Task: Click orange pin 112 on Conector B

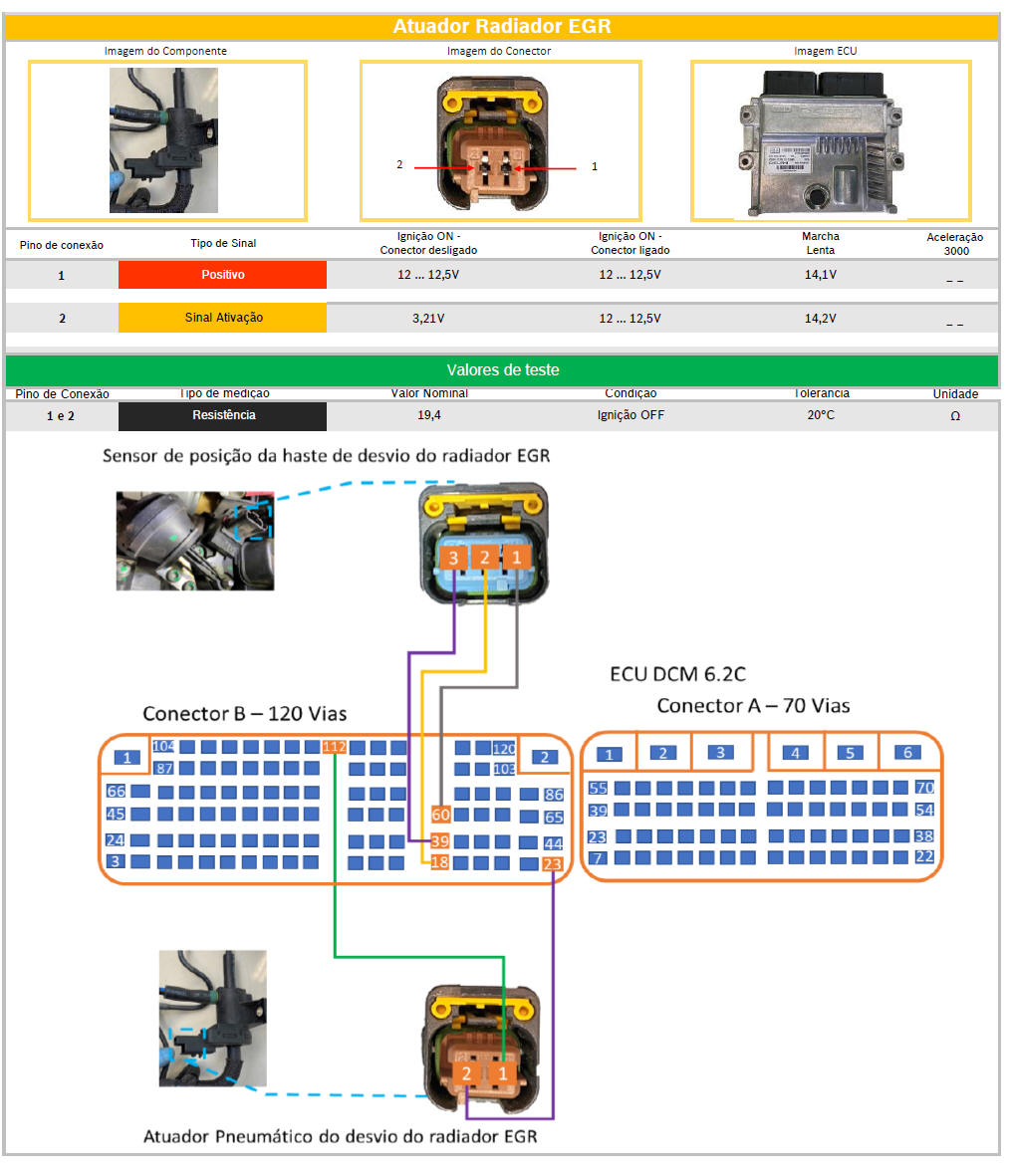Action: pos(334,747)
